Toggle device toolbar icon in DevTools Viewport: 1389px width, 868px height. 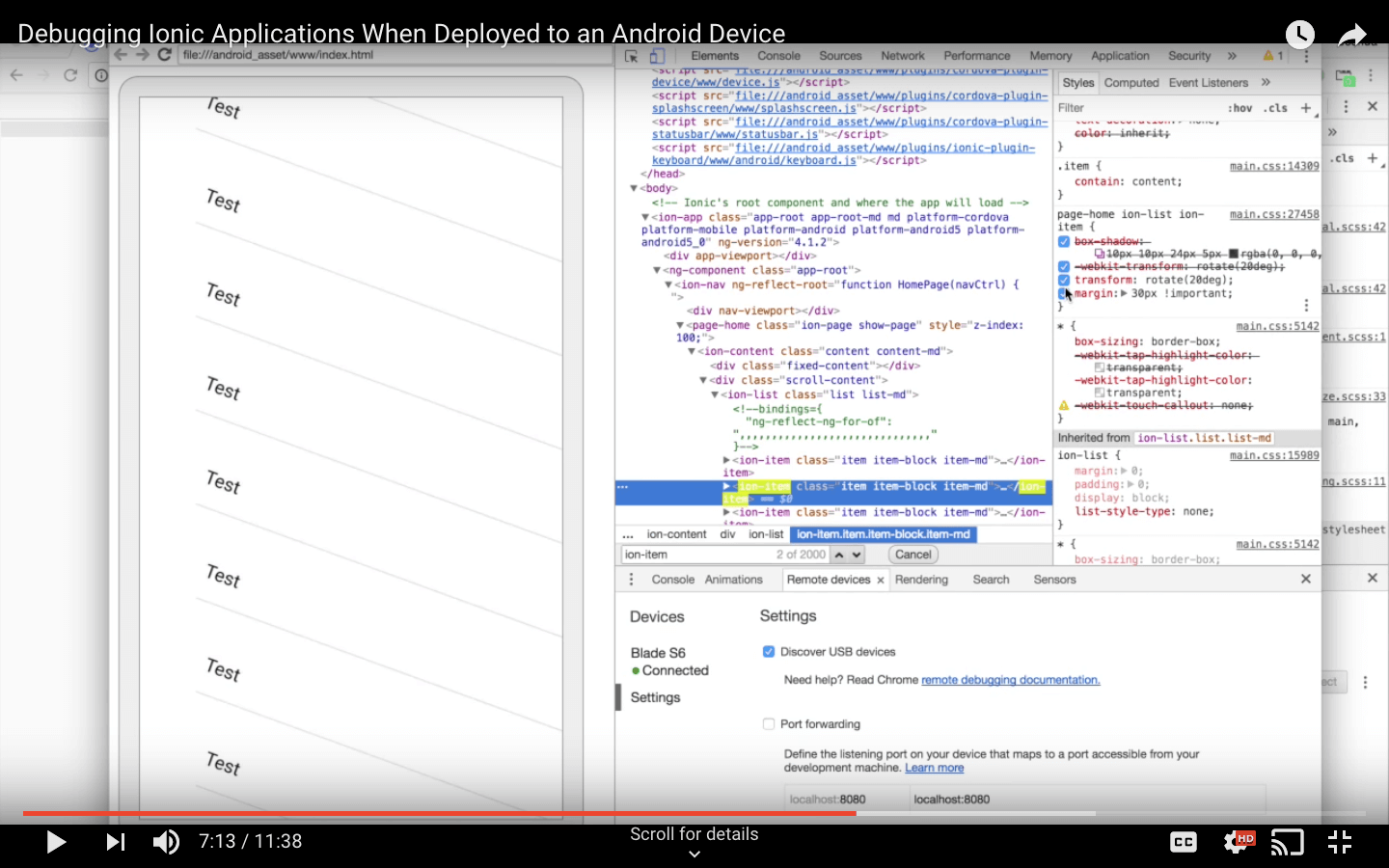point(658,56)
